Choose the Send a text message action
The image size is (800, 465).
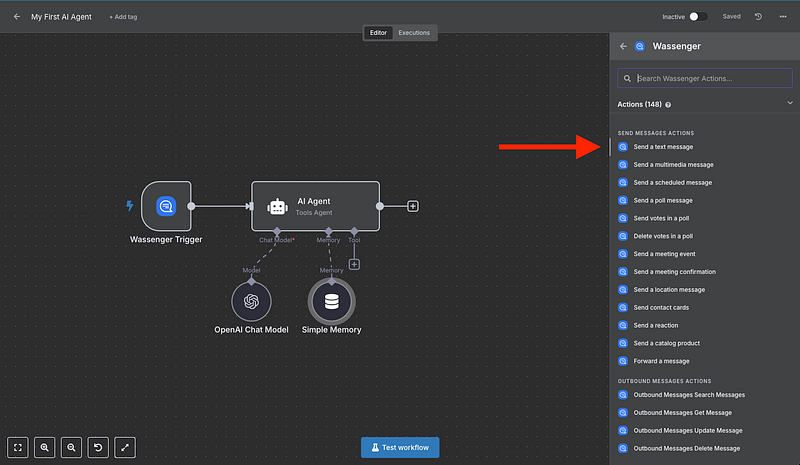point(663,147)
